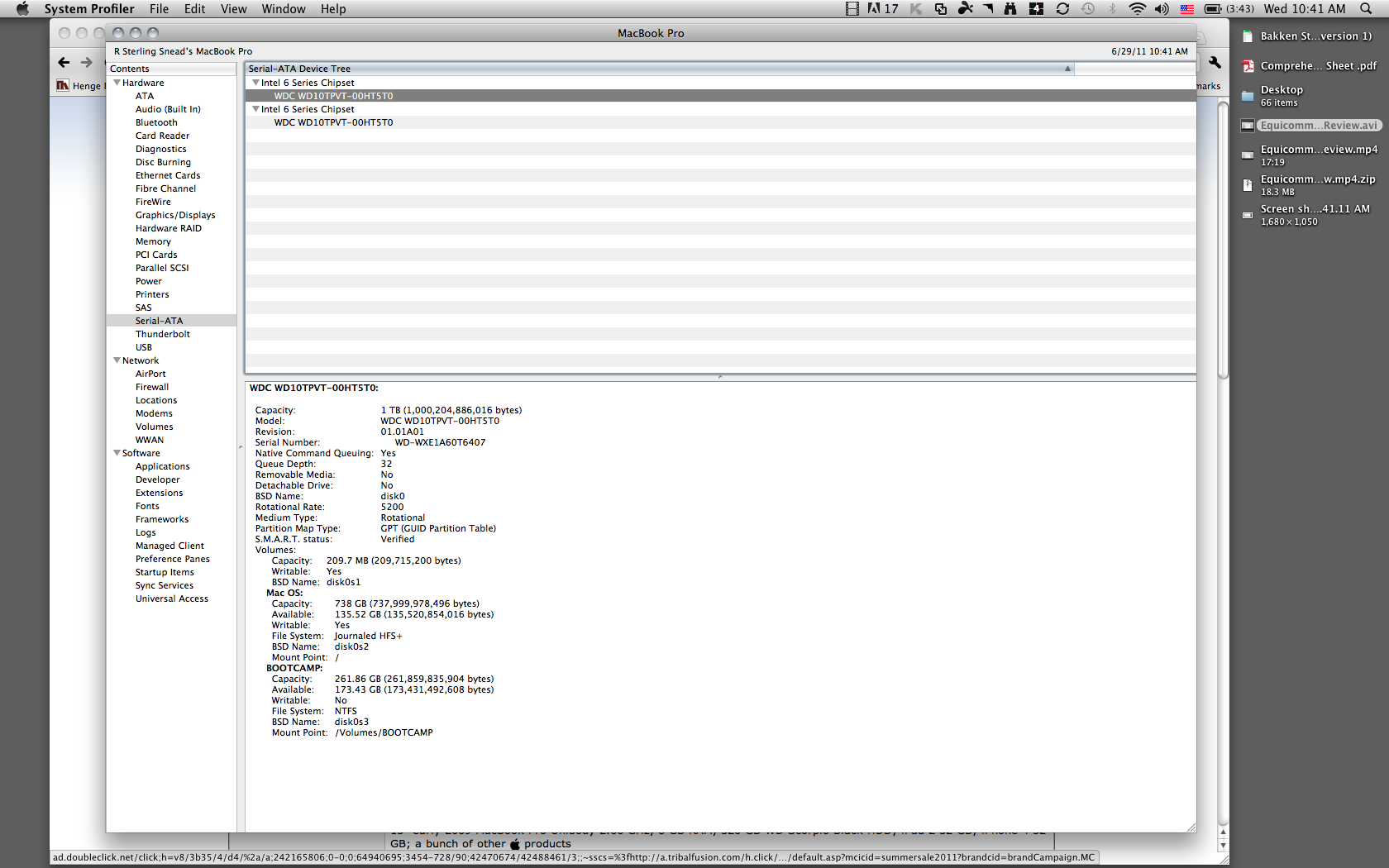Select Applications under Software
The image size is (1389, 868).
pyautogui.click(x=163, y=466)
